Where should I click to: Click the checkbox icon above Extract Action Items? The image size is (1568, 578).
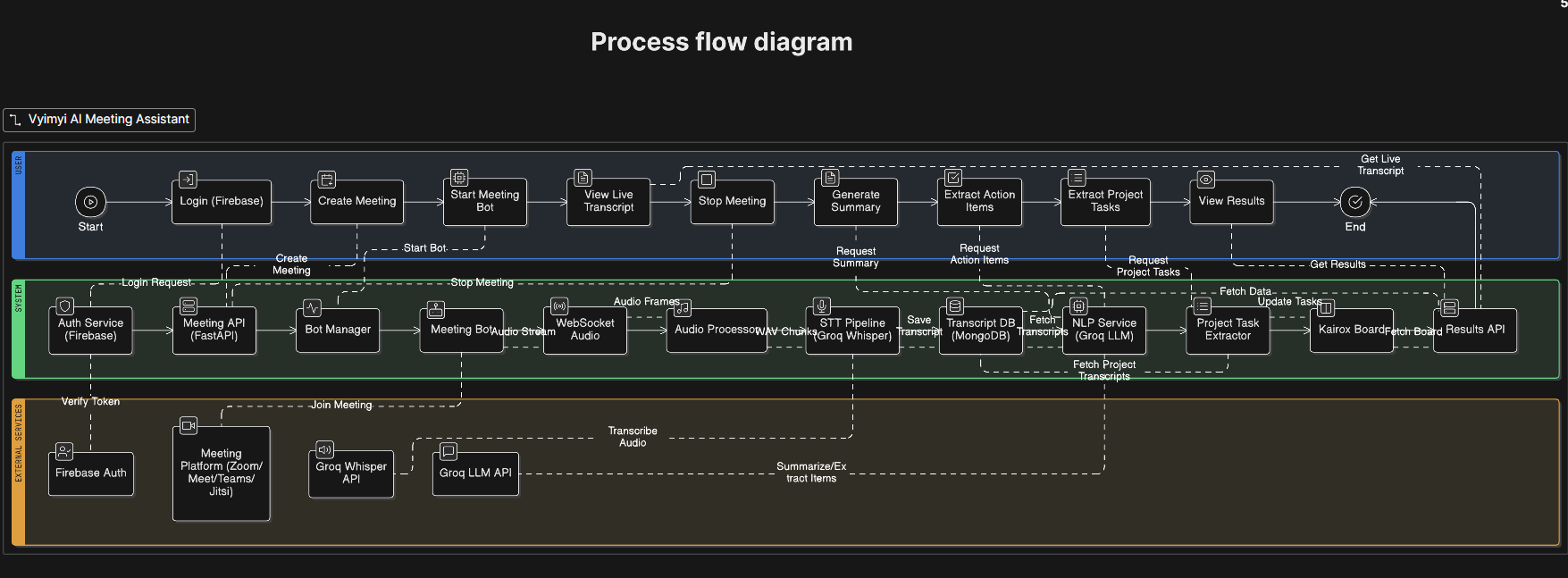point(953,178)
